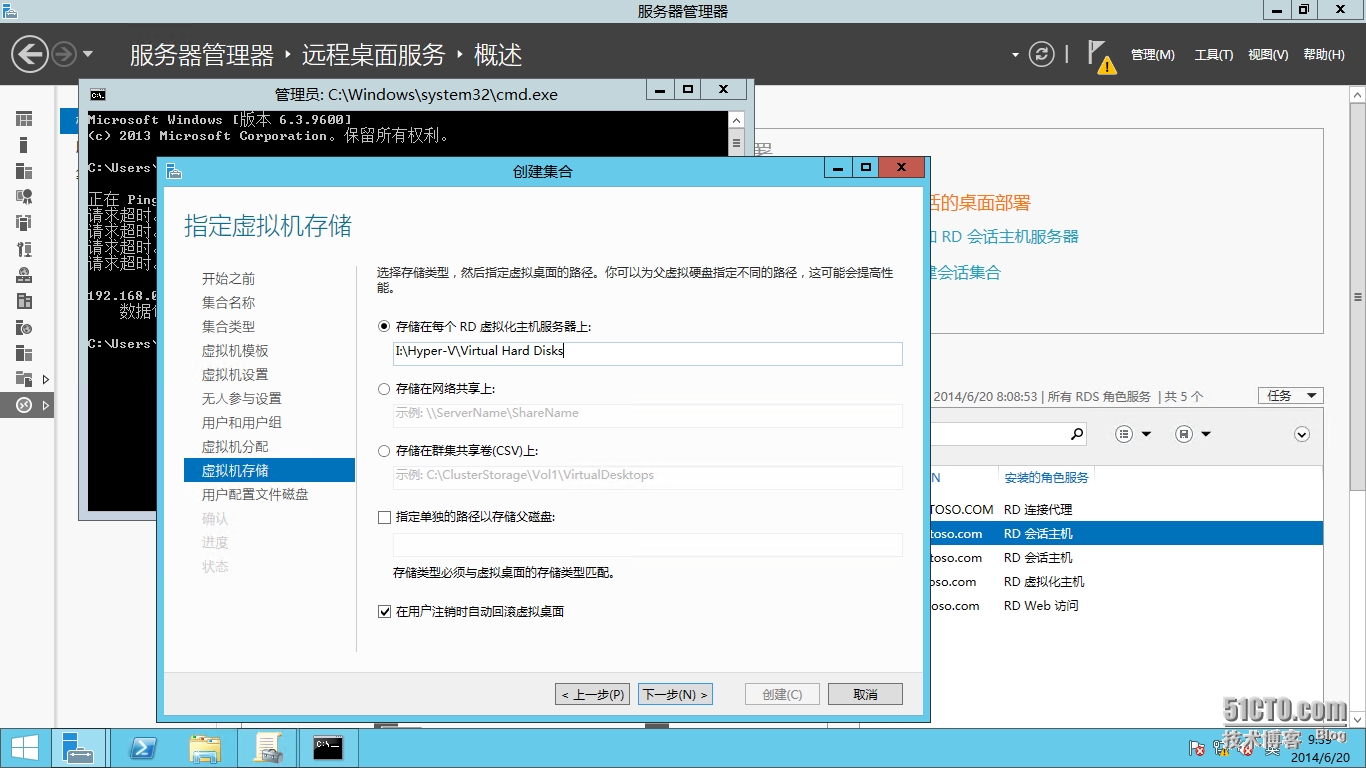Select the certificate ribbon icon in sidebar

(24, 197)
